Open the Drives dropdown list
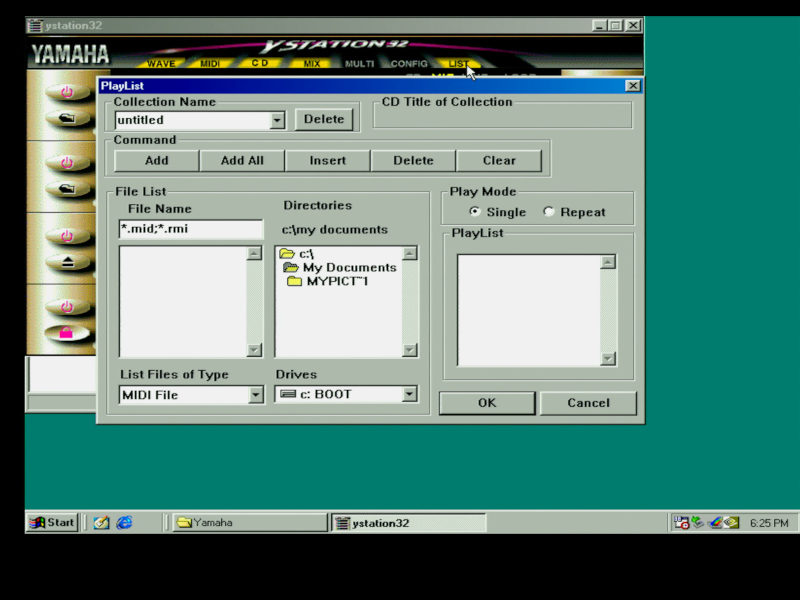This screenshot has height=600, width=800. click(409, 395)
